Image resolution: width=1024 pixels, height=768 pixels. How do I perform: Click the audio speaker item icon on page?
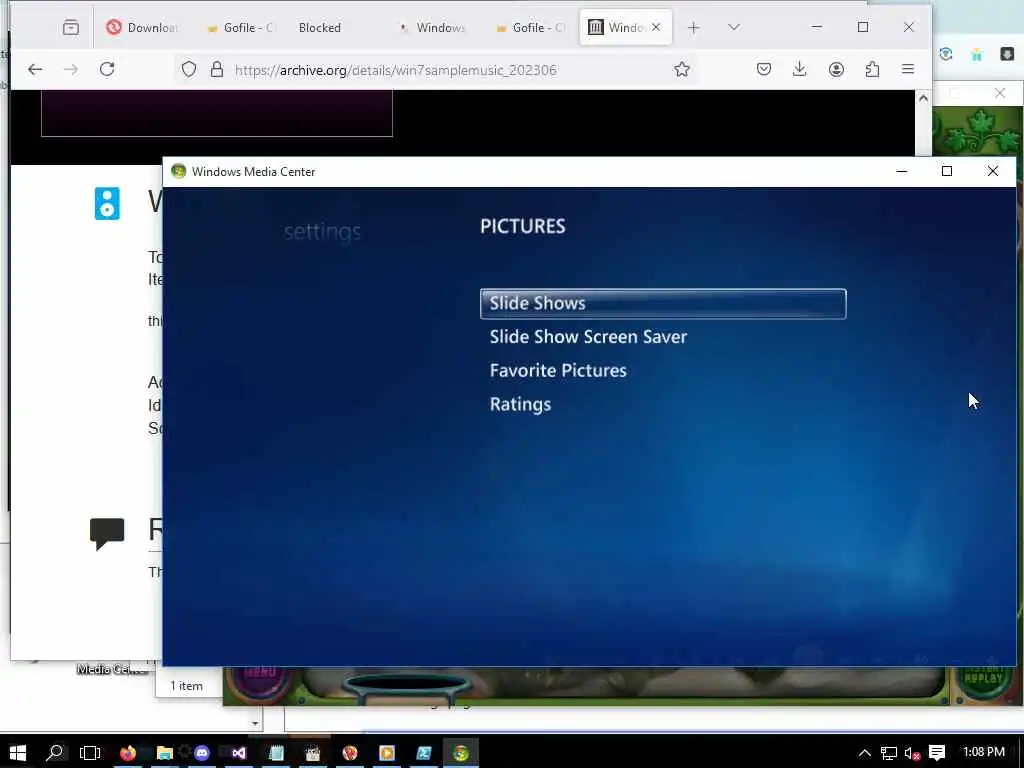point(107,204)
